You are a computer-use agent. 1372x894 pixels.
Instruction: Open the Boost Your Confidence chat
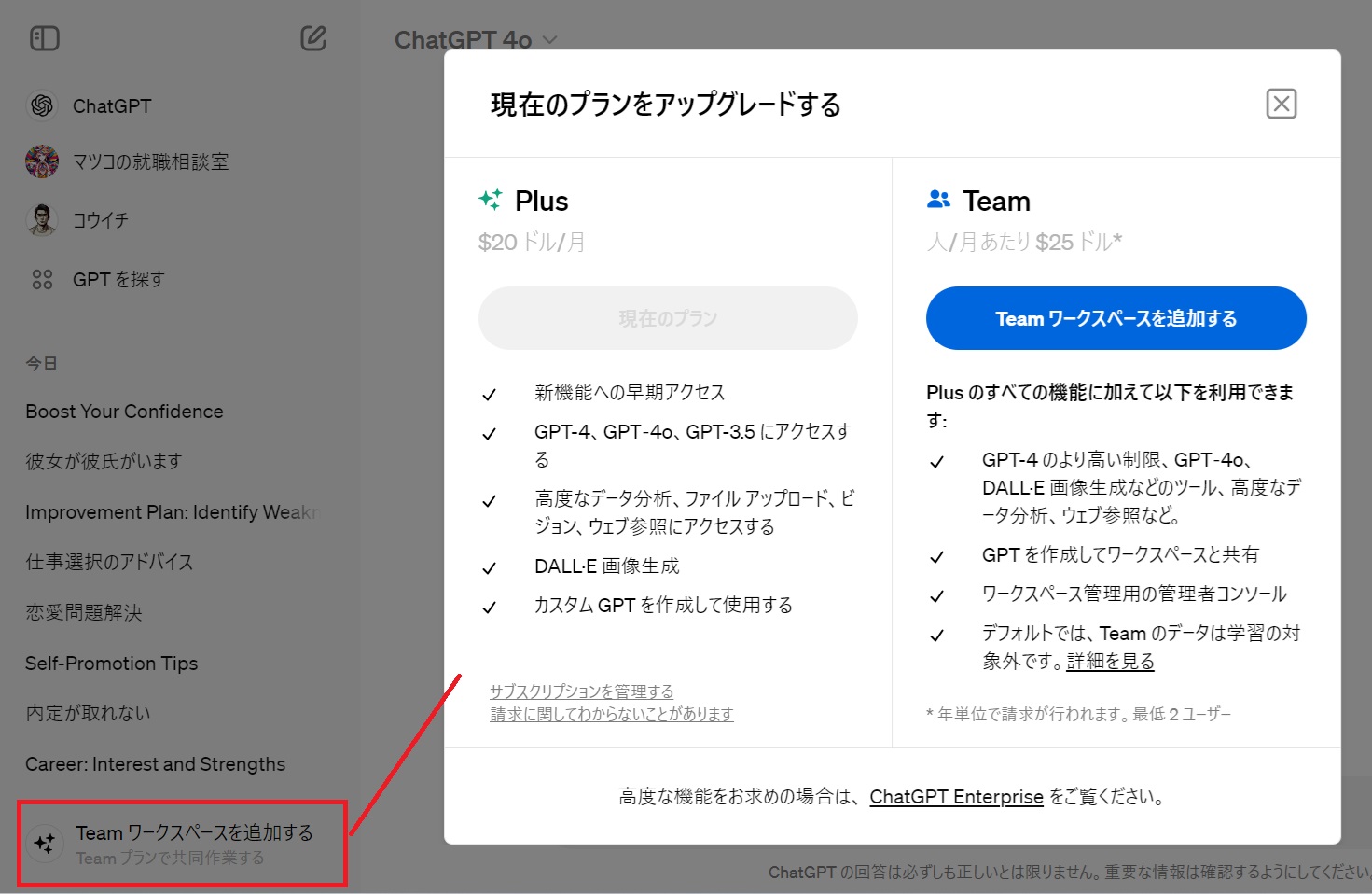tap(123, 411)
